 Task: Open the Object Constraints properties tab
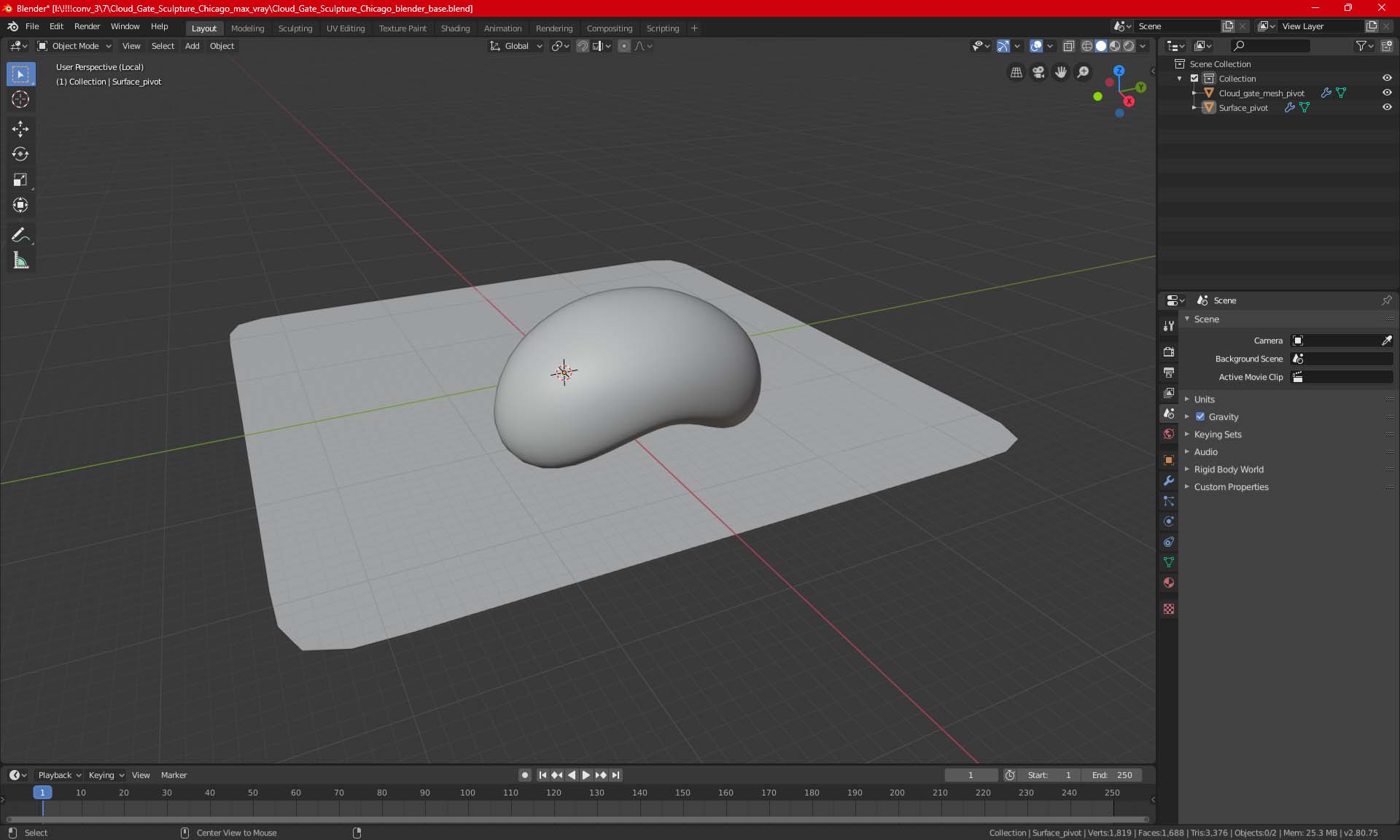pyautogui.click(x=1169, y=542)
